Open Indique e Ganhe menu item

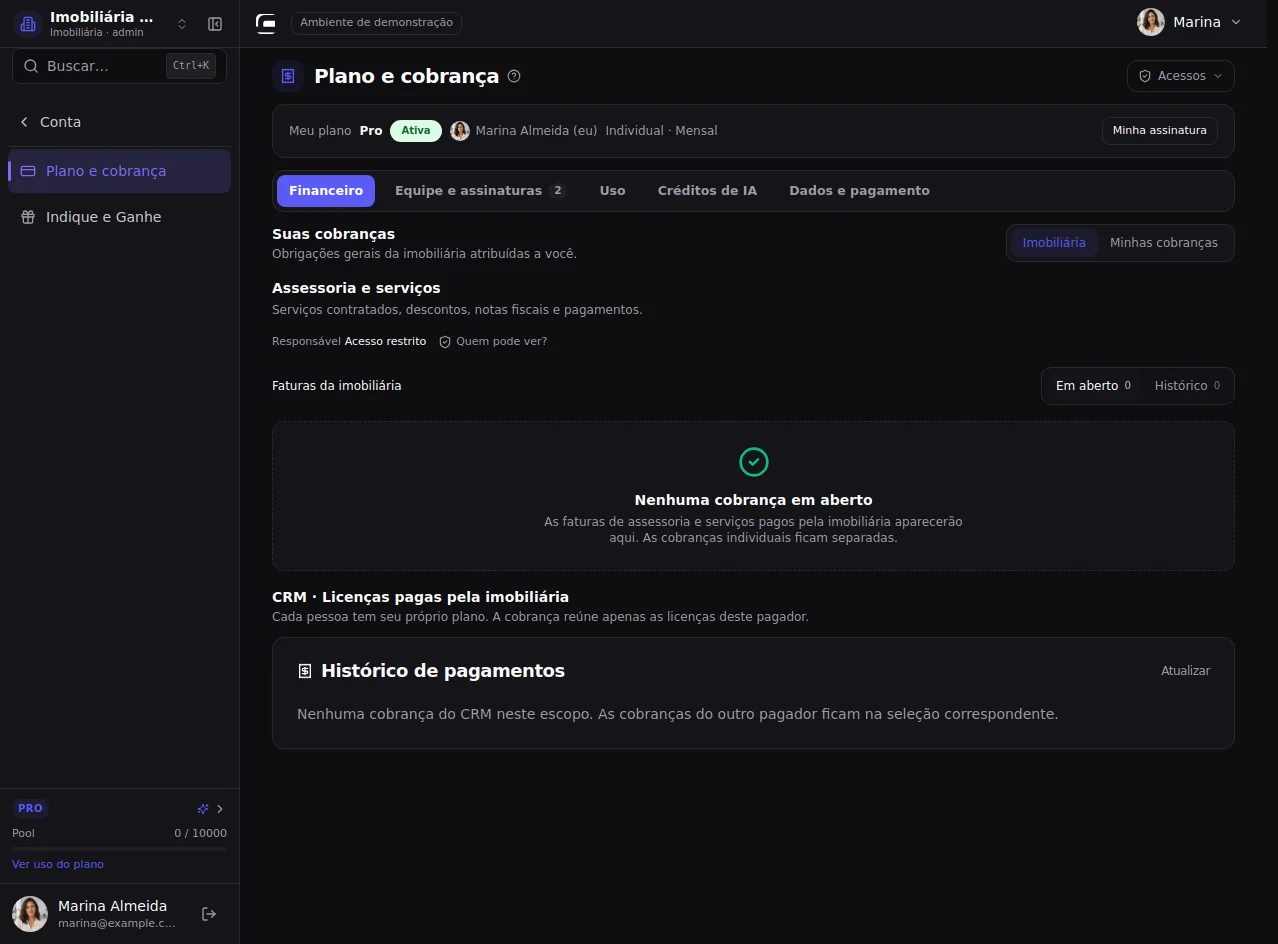119,217
